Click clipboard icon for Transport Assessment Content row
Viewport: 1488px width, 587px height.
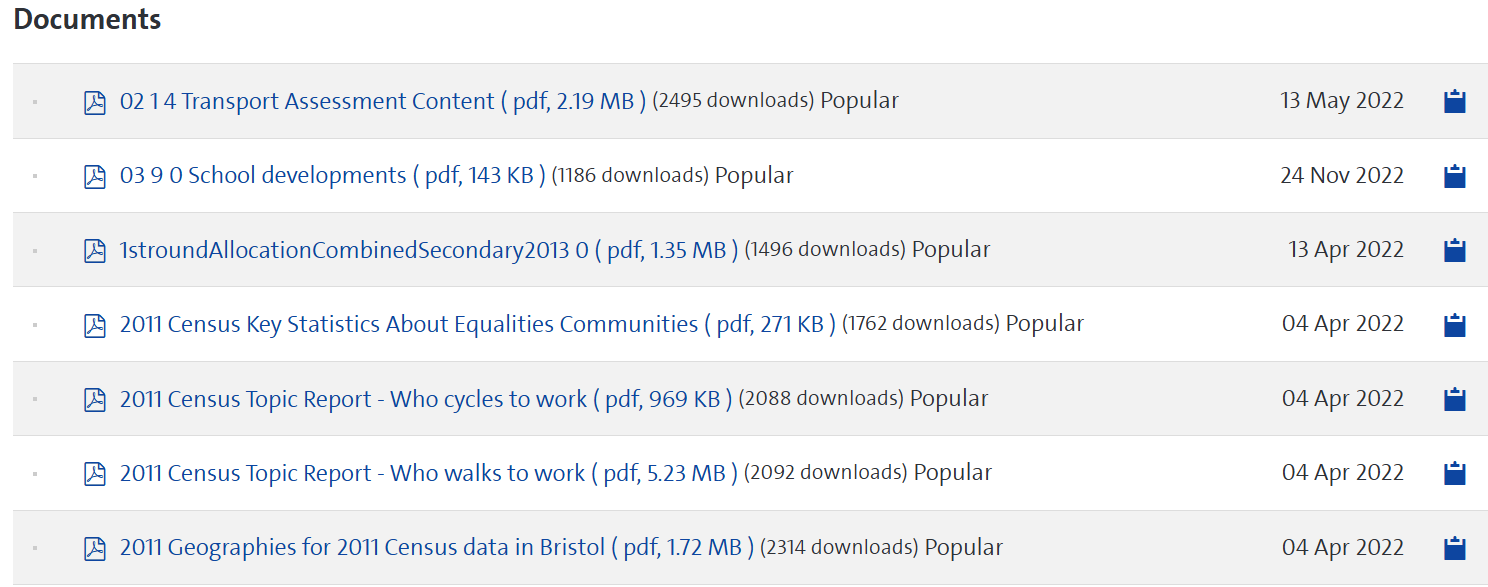point(1455,101)
